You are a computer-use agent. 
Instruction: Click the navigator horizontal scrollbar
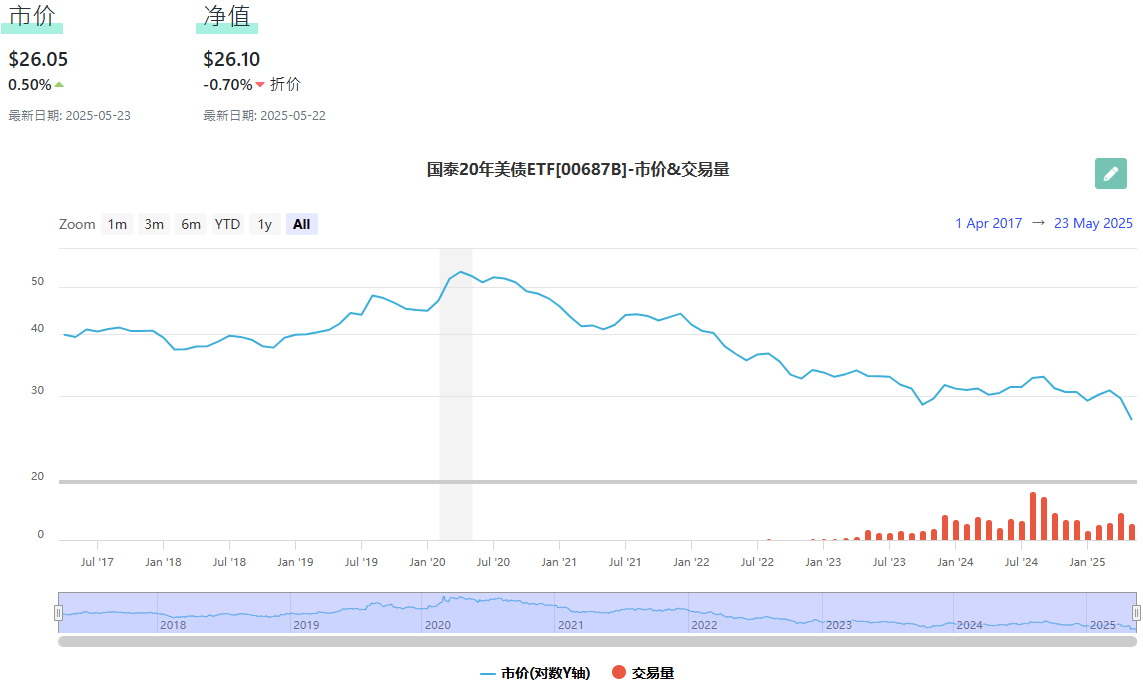(x=597, y=642)
